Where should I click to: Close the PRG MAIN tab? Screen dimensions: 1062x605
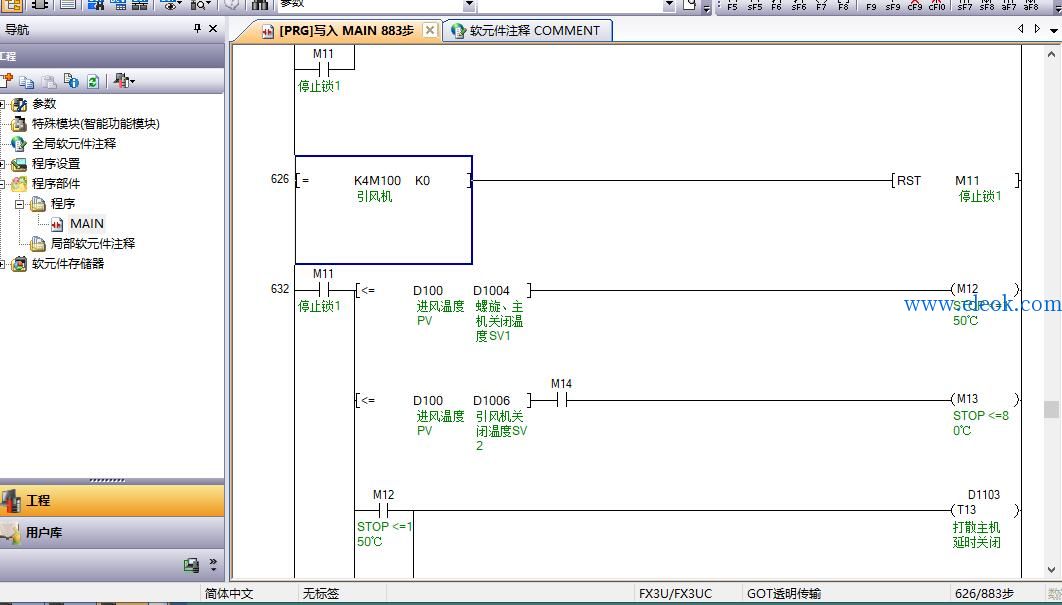[x=429, y=30]
